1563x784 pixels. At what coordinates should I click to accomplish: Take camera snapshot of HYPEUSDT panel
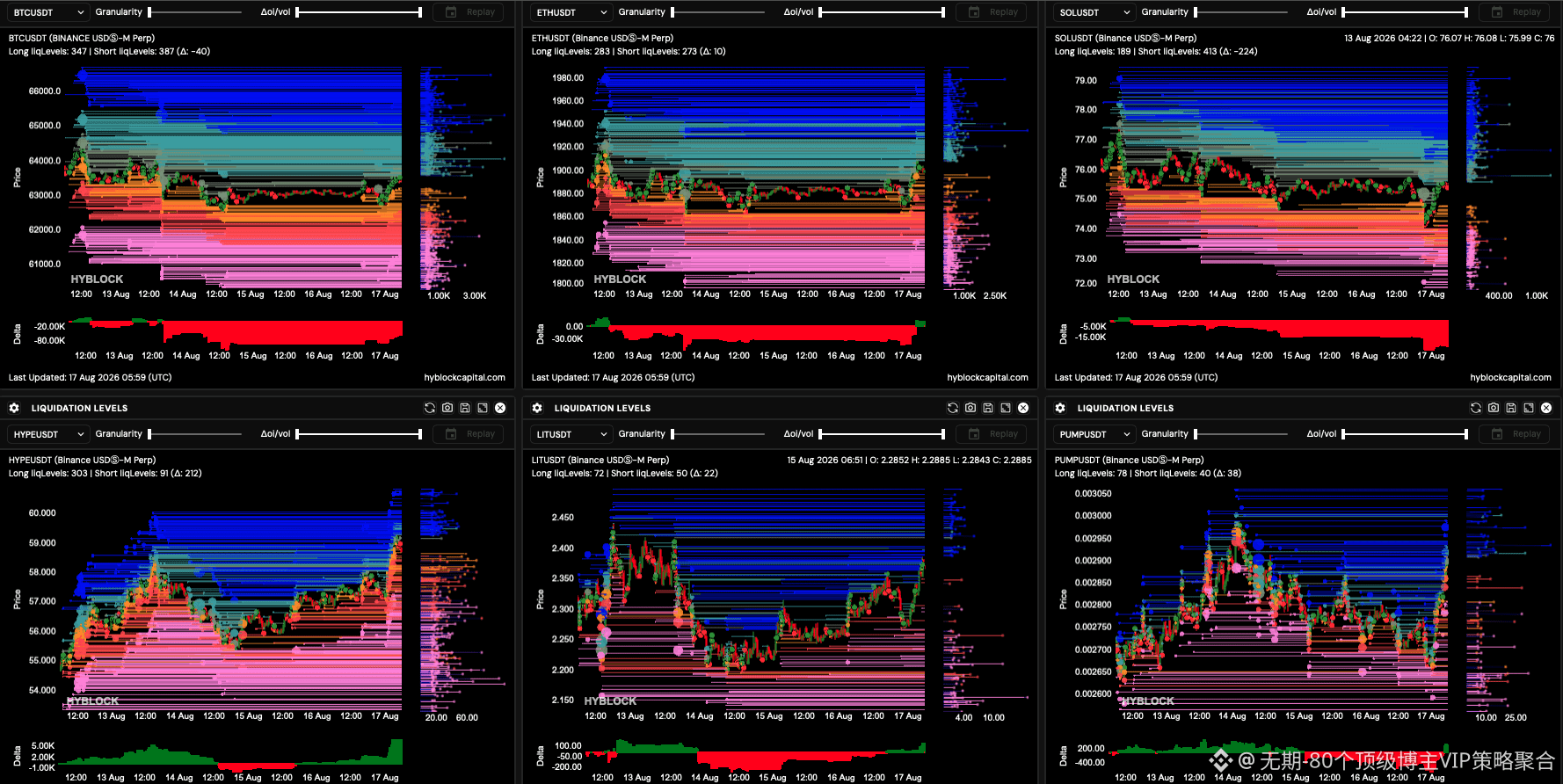(x=447, y=408)
